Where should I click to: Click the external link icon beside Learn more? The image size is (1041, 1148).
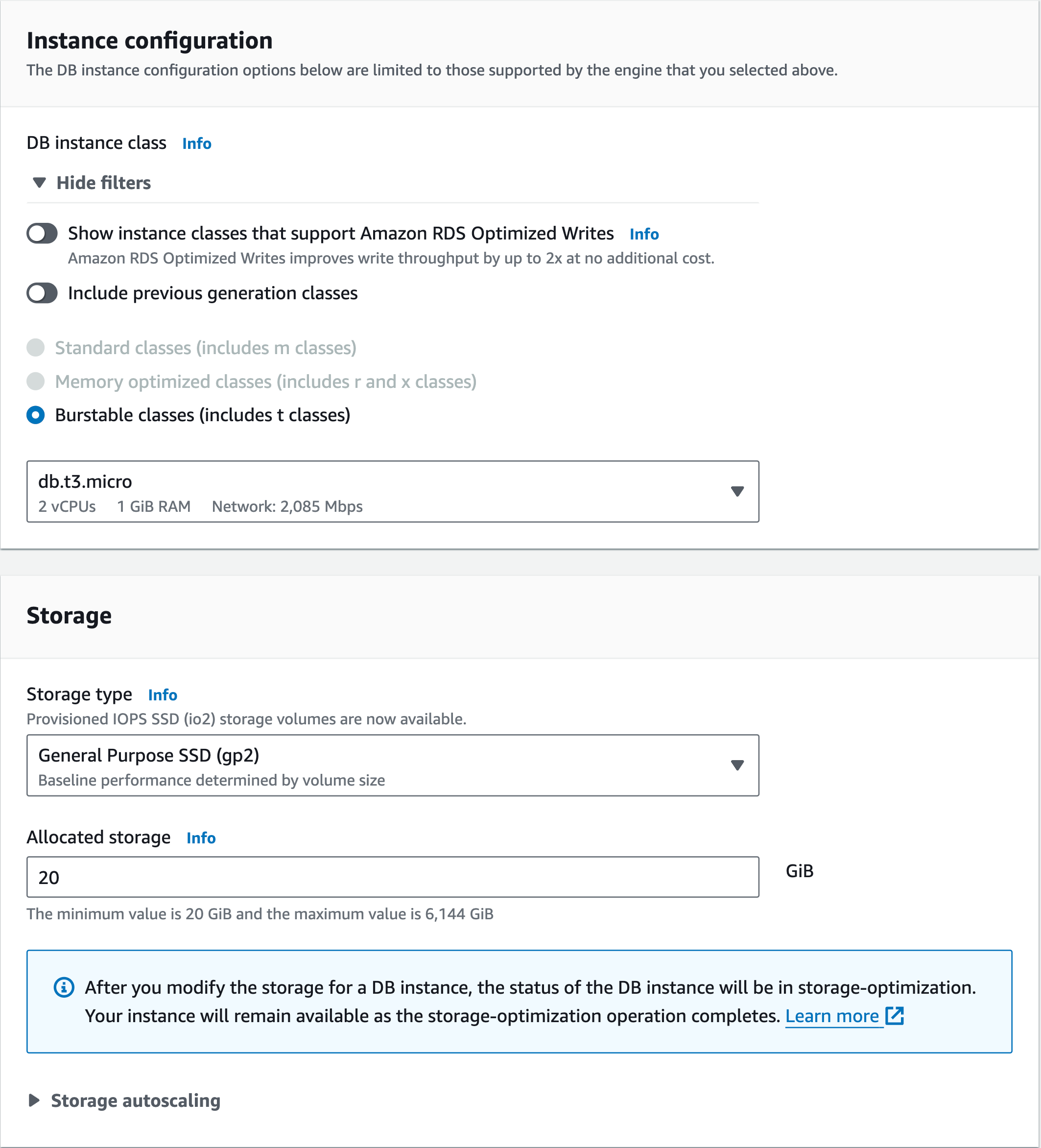click(x=895, y=1015)
